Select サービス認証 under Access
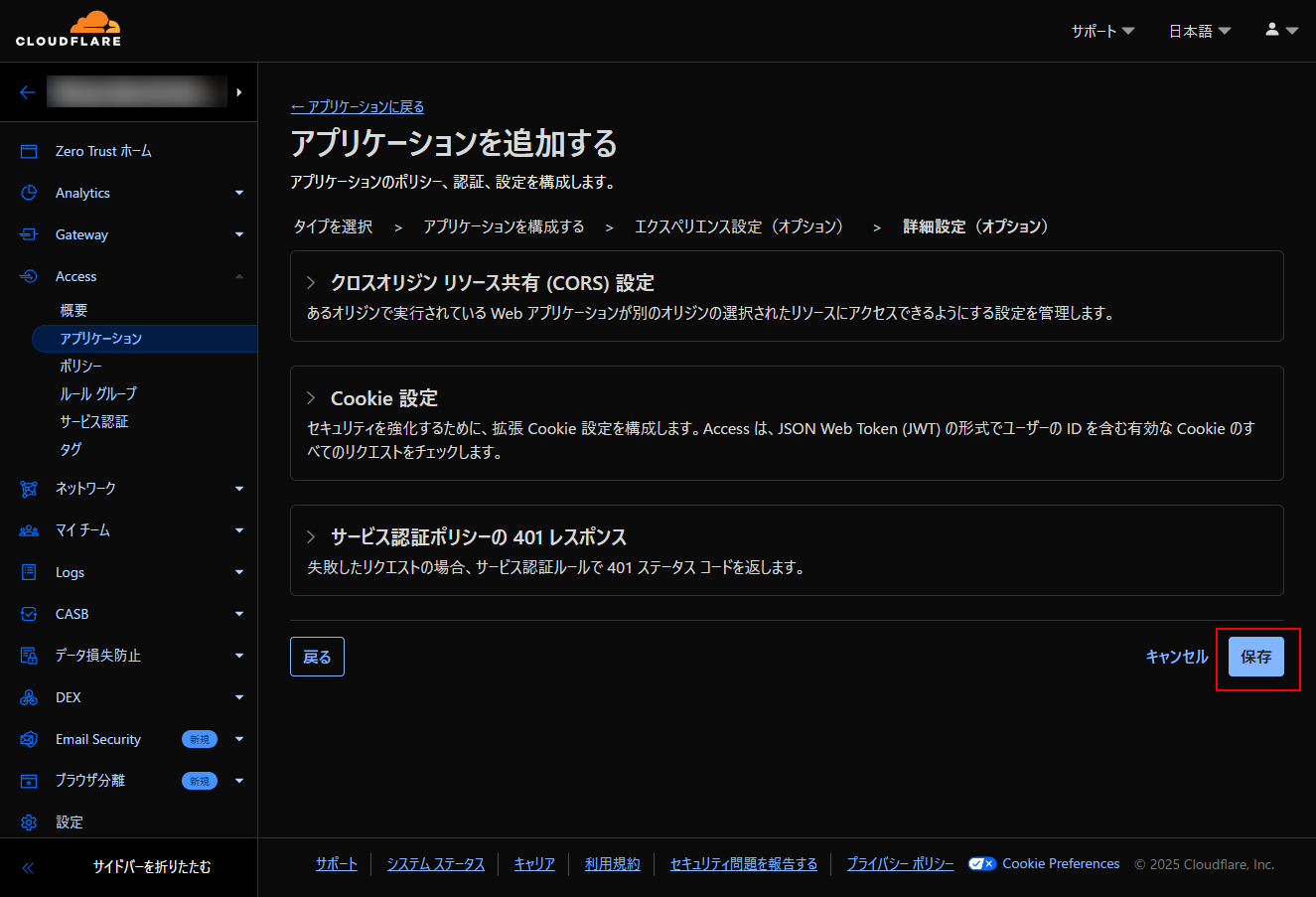The height and width of the screenshot is (897, 1316). (94, 421)
